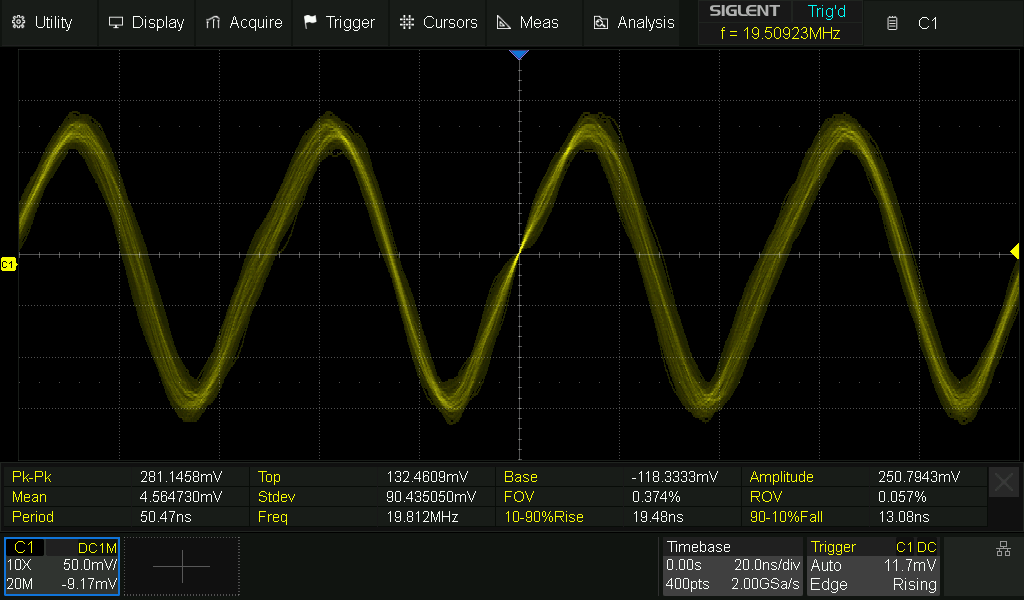Click the -9.17mV channel offset value

click(x=89, y=584)
